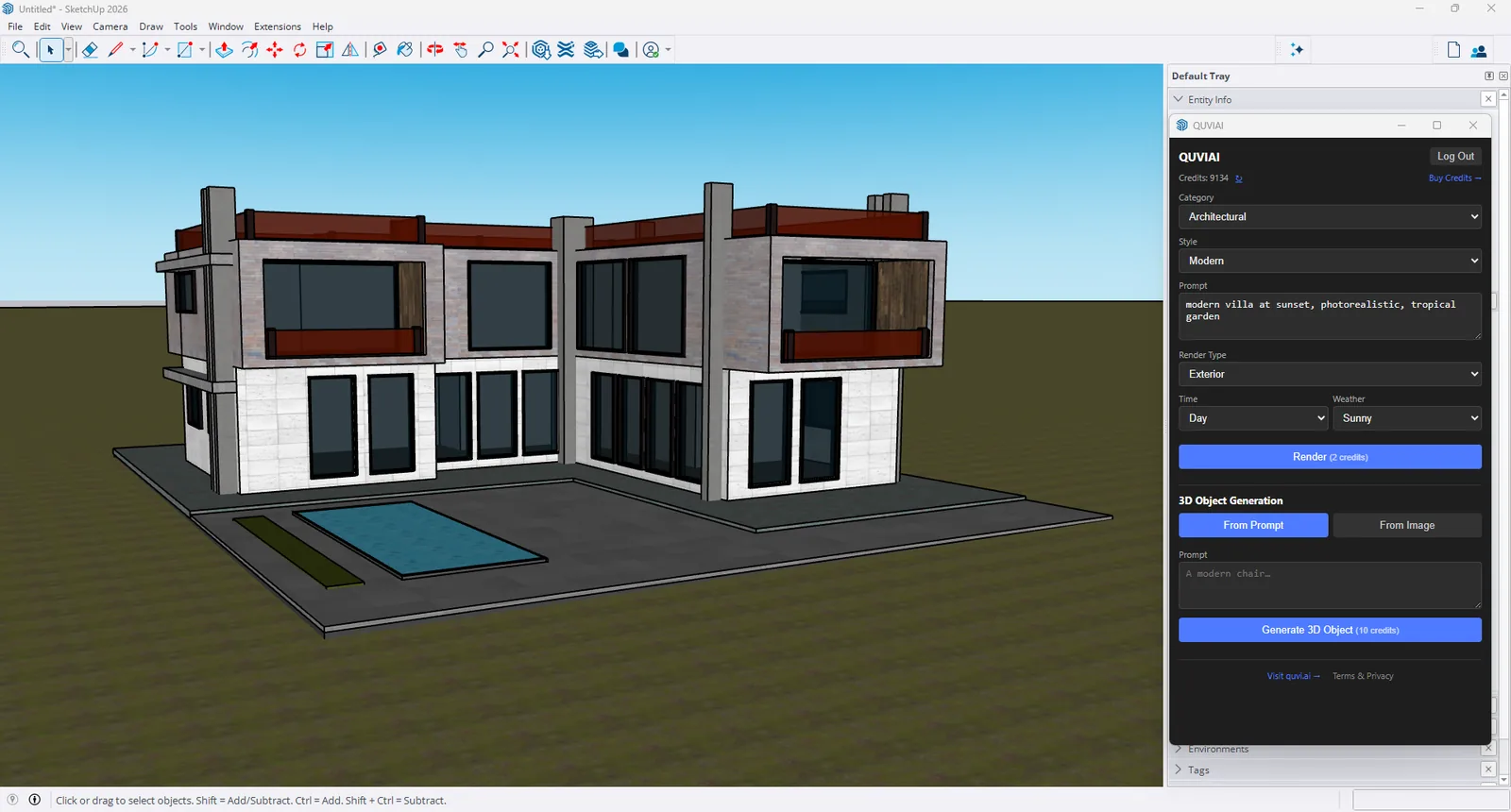Open the account icon dropdown arrow
The height and width of the screenshot is (812, 1511).
[668, 50]
